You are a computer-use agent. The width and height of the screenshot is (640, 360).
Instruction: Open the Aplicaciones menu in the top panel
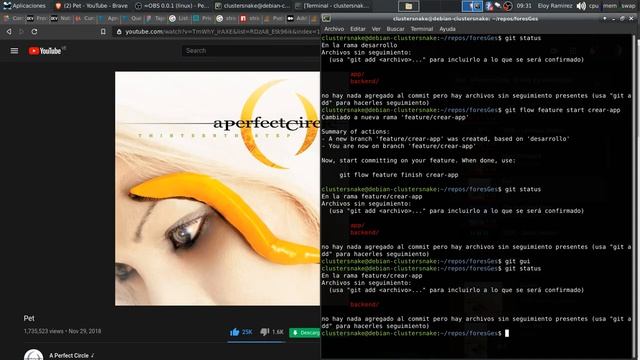click(x=24, y=6)
